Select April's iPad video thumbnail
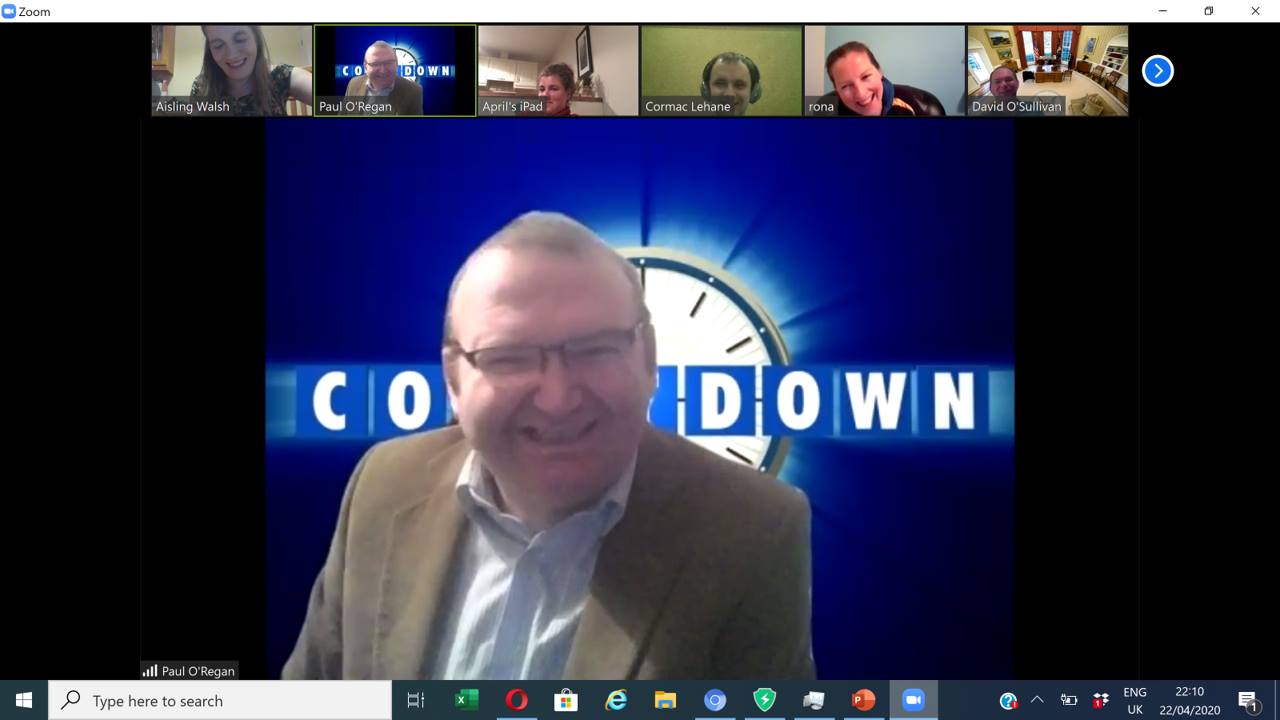Viewport: 1280px width, 720px height. 558,70
